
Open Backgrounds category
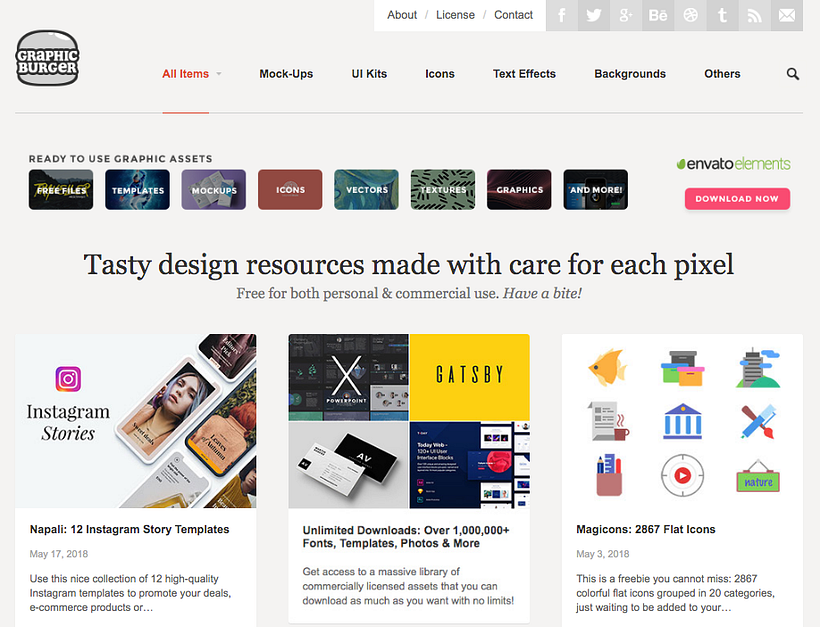(x=630, y=74)
